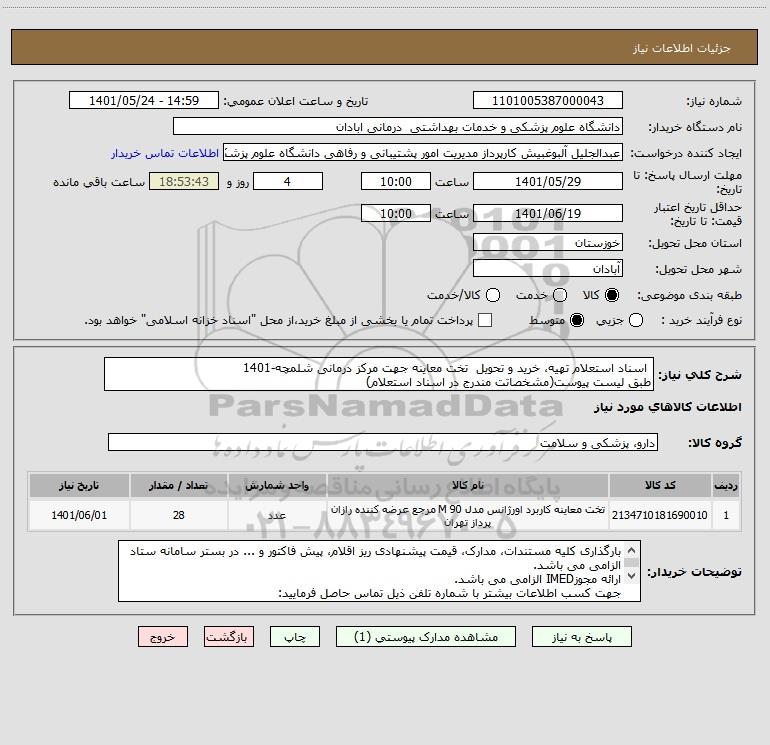Select the خدمت radio button

coord(560,295)
